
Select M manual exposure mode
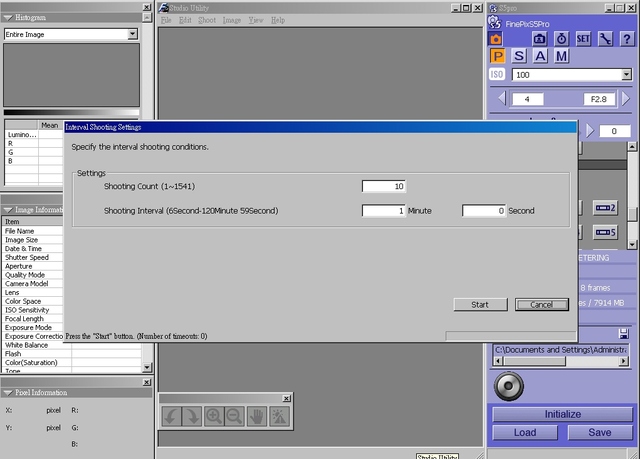562,56
